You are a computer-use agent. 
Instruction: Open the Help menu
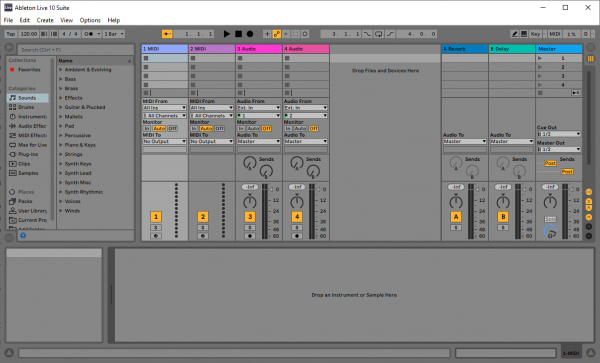[x=114, y=20]
